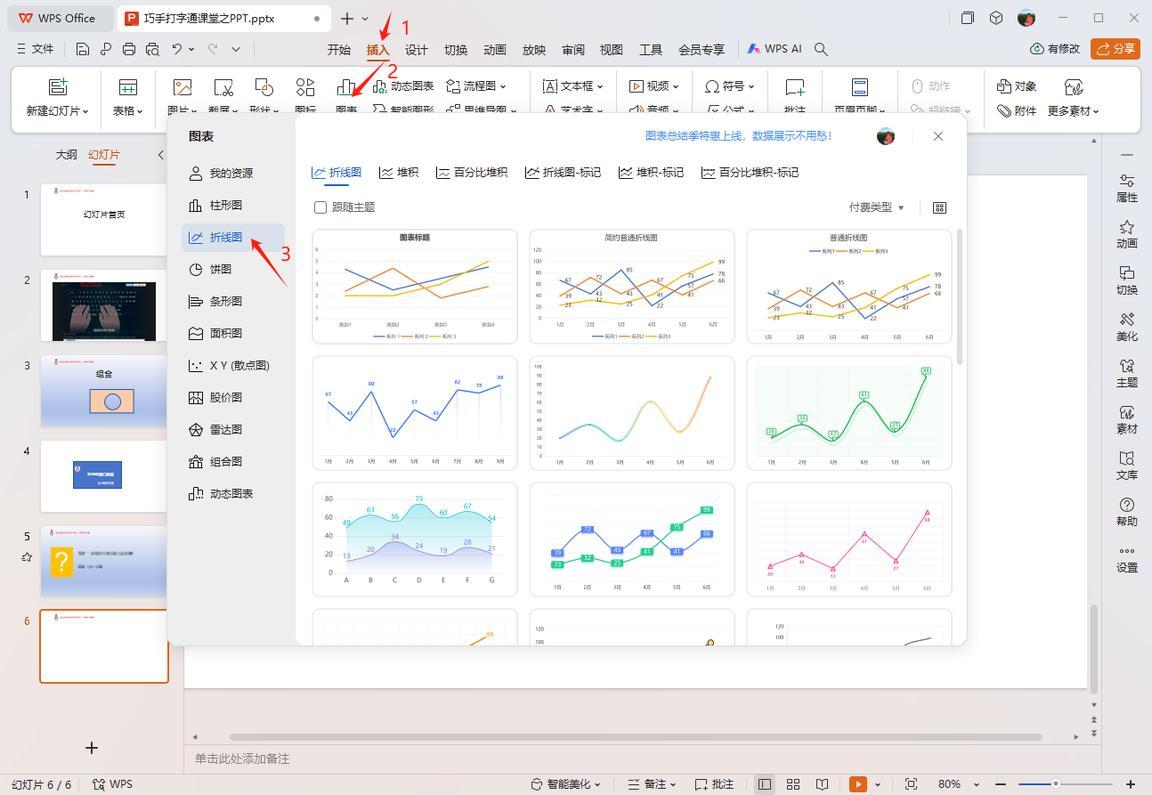Open the 设置 settings icon in sidebar

[1127, 559]
